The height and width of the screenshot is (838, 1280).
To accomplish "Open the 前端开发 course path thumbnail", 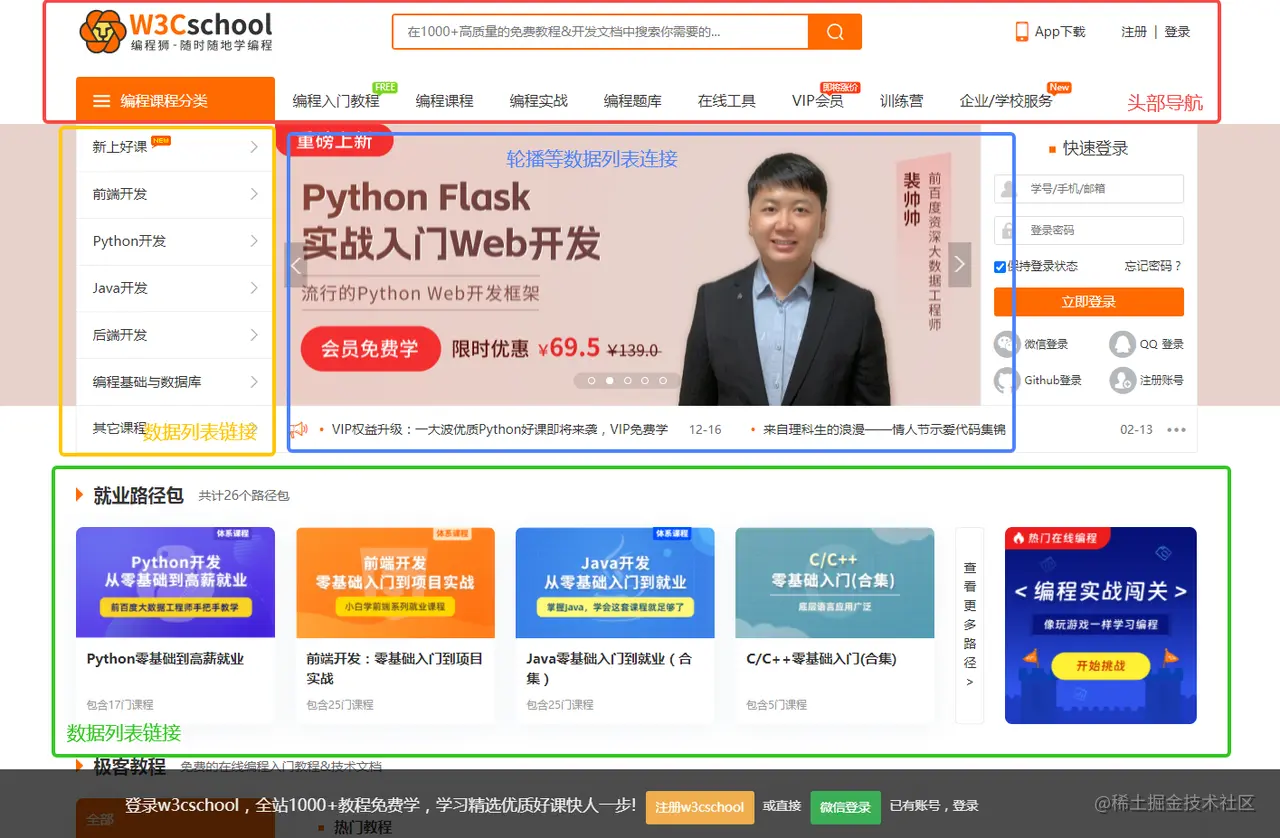I will coord(395,583).
